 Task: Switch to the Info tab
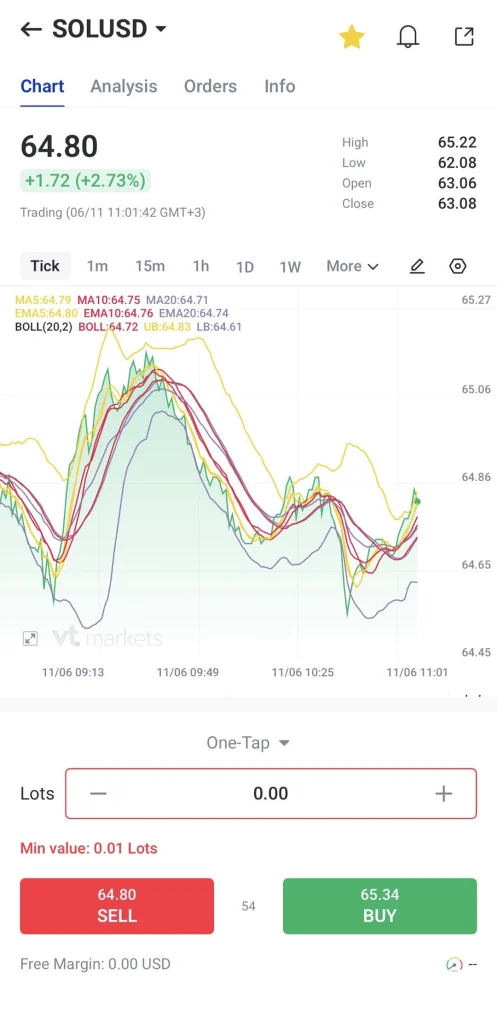pyautogui.click(x=280, y=86)
